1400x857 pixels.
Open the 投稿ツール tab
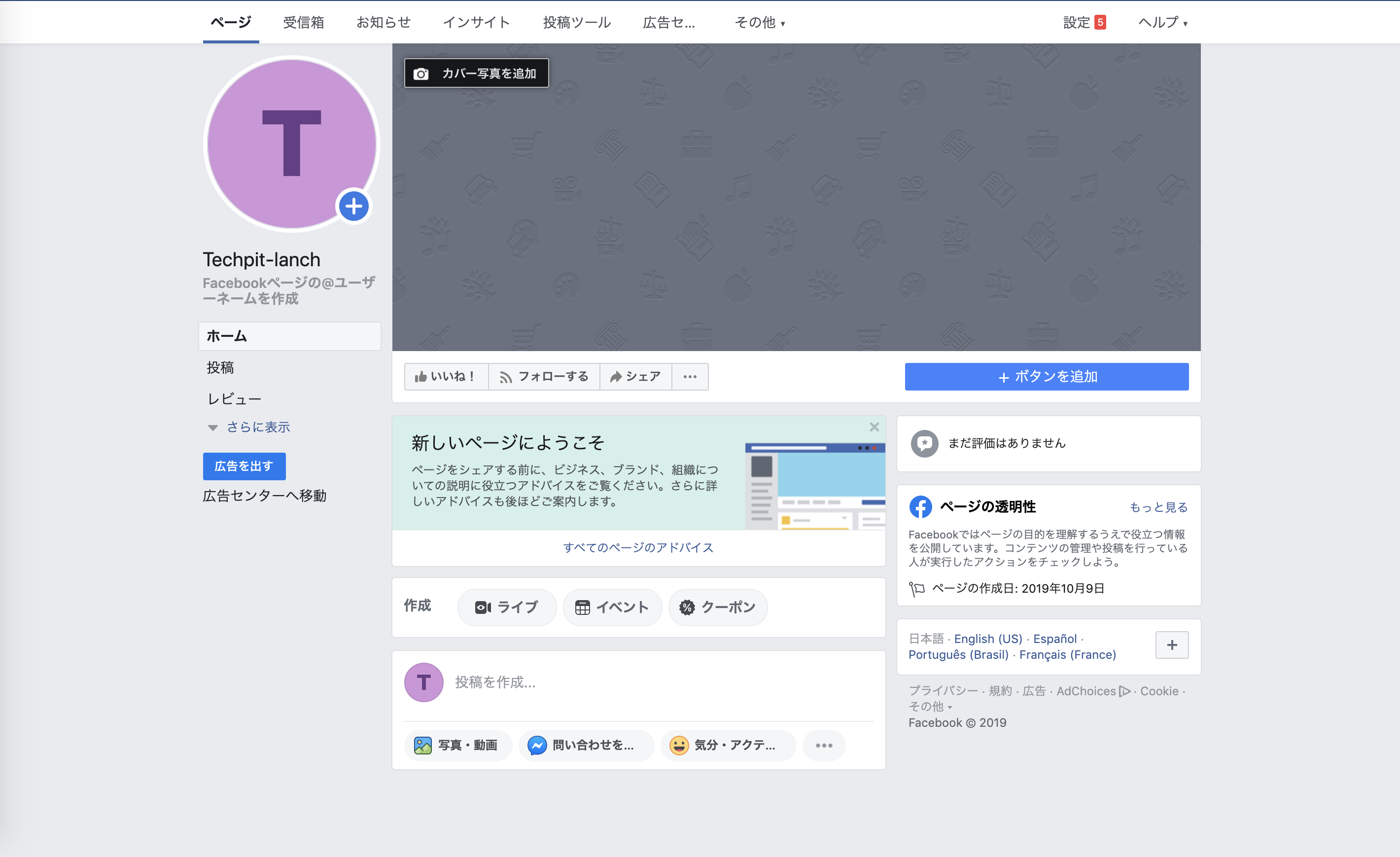[x=577, y=22]
